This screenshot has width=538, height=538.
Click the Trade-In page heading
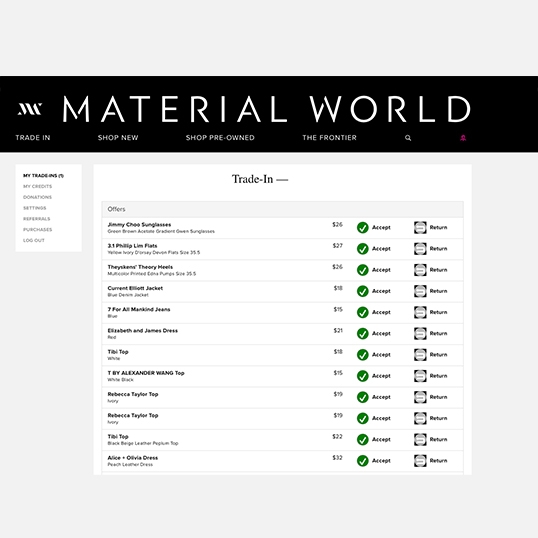(260, 179)
